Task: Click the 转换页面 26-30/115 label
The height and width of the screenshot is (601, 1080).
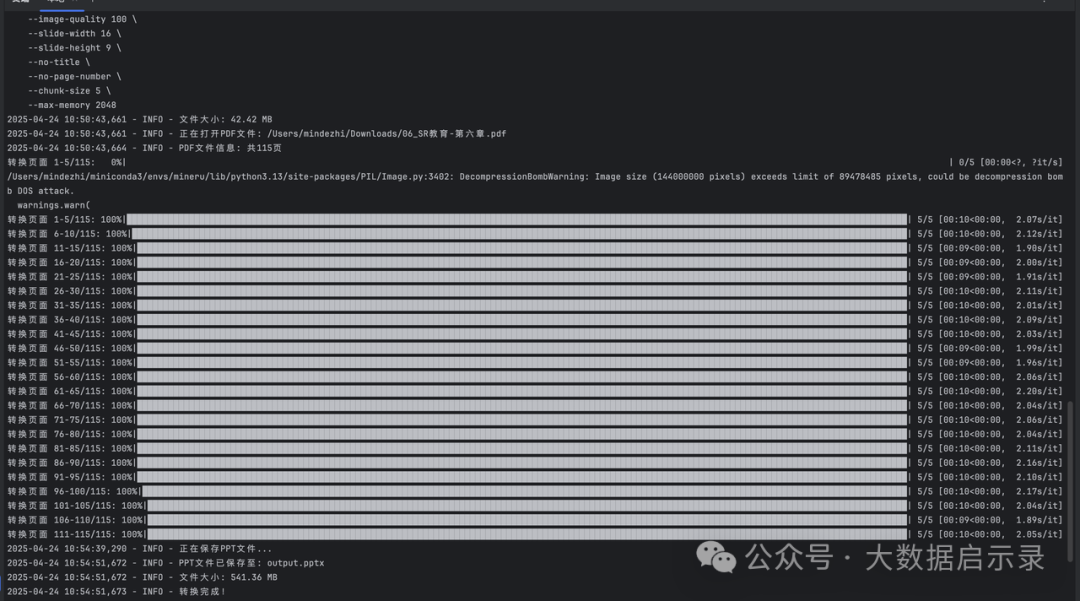Action: coord(59,291)
